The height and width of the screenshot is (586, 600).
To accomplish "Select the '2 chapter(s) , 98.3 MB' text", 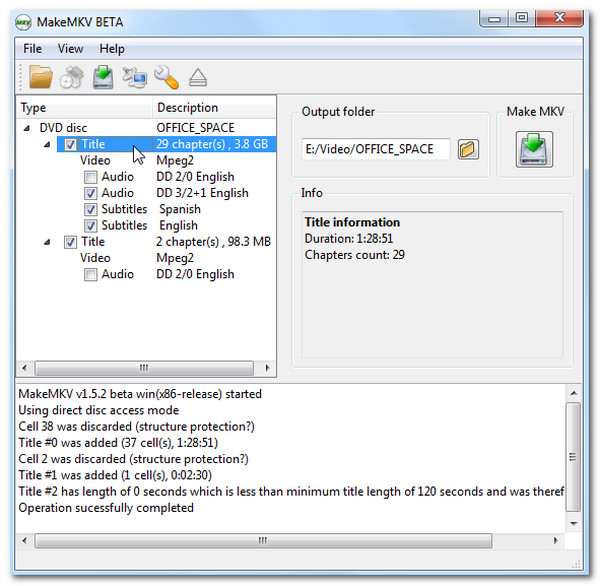I will [x=213, y=242].
